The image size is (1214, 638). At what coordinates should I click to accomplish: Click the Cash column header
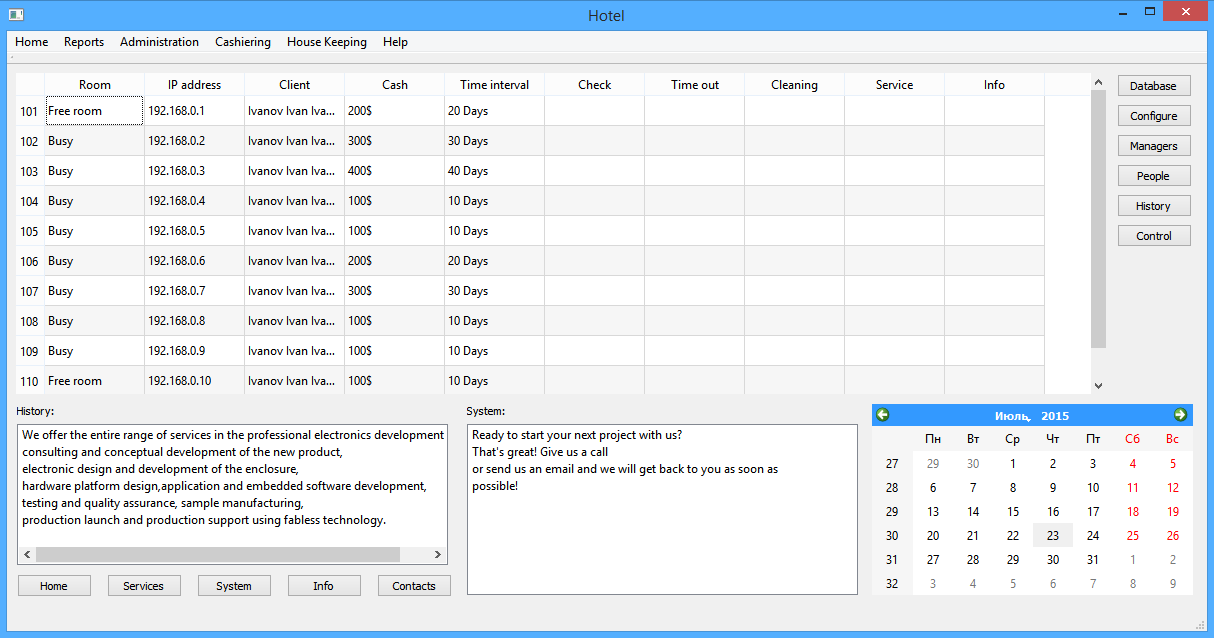[x=394, y=85]
